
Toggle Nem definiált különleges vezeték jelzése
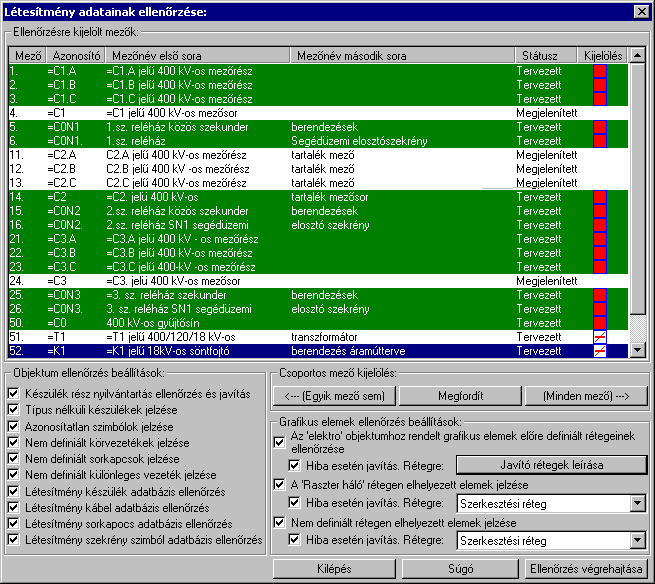pyautogui.click(x=14, y=475)
